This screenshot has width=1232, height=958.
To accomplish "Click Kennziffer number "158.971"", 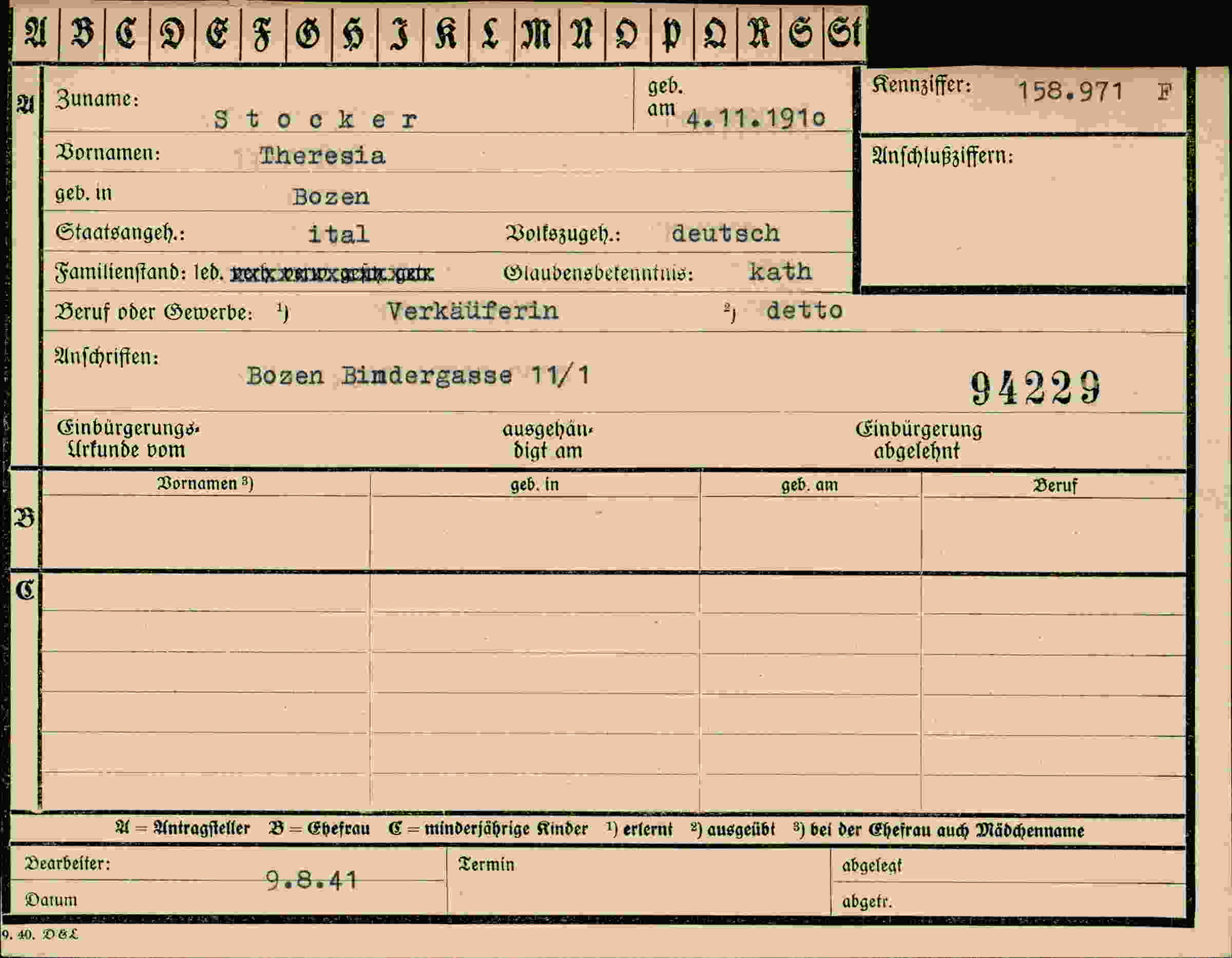I will tap(1070, 91).
